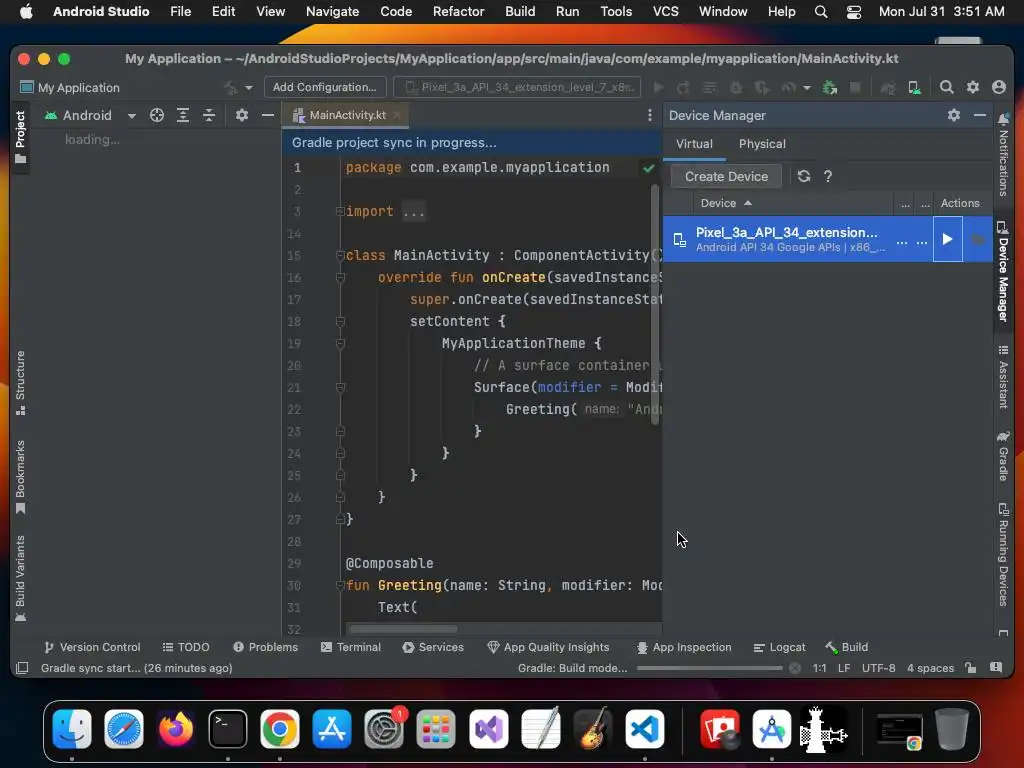Collapse the onCreate function fold on line 16
Image resolution: width=1024 pixels, height=768 pixels.
340,278
